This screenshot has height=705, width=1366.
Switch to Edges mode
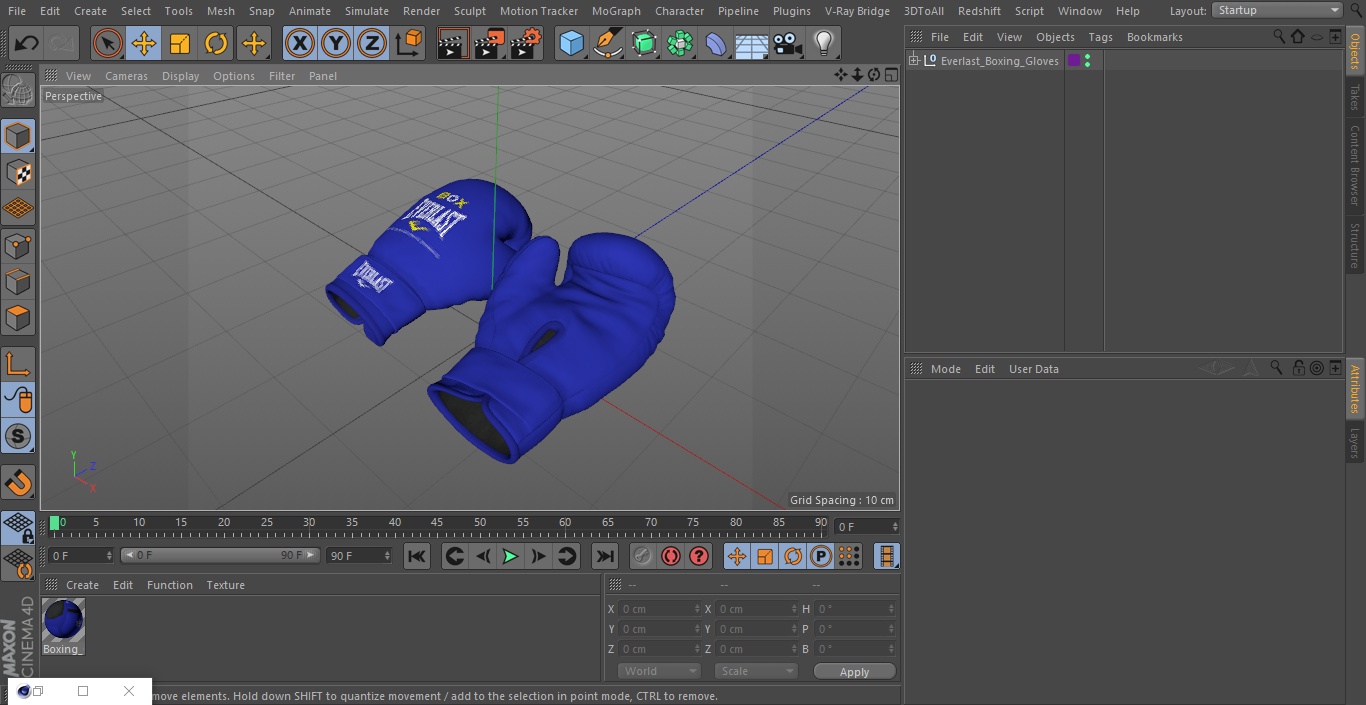tap(18, 281)
